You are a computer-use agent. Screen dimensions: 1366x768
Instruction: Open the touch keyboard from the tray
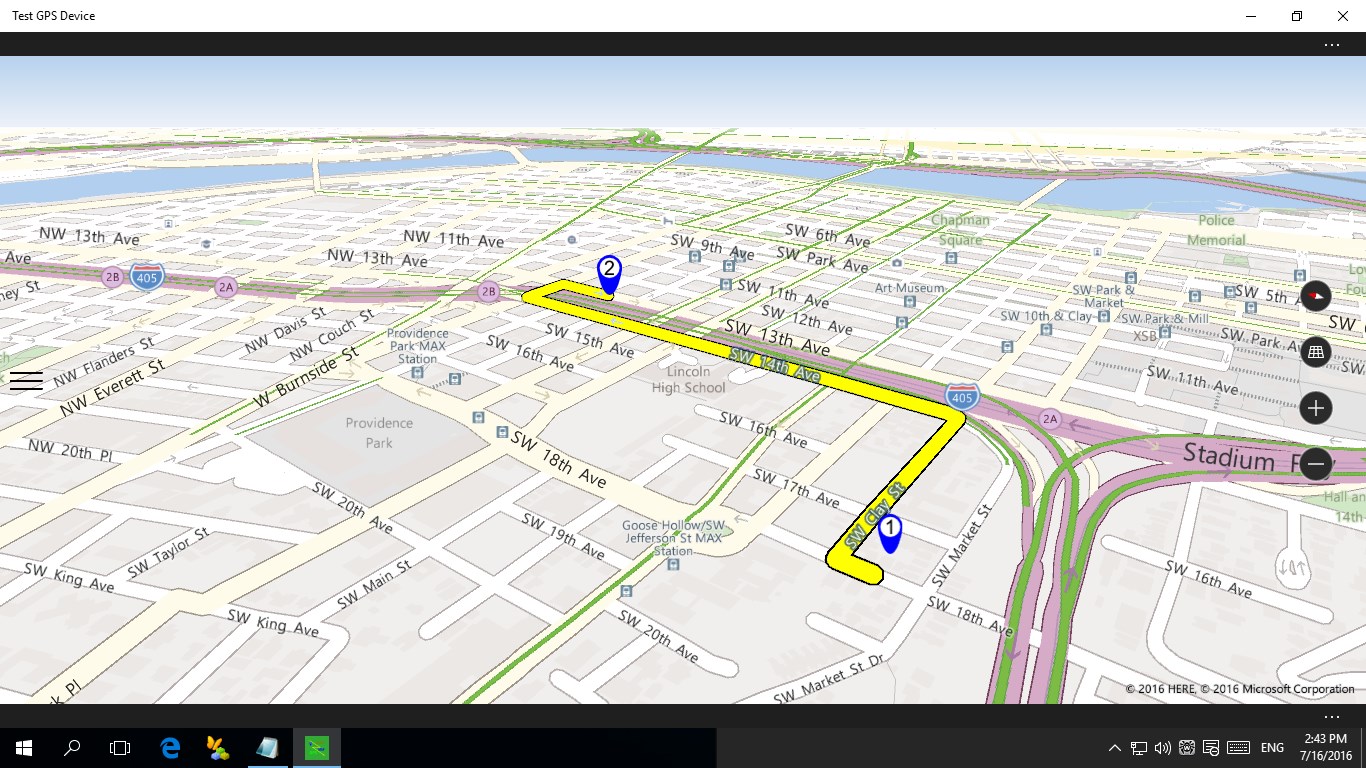point(1238,747)
